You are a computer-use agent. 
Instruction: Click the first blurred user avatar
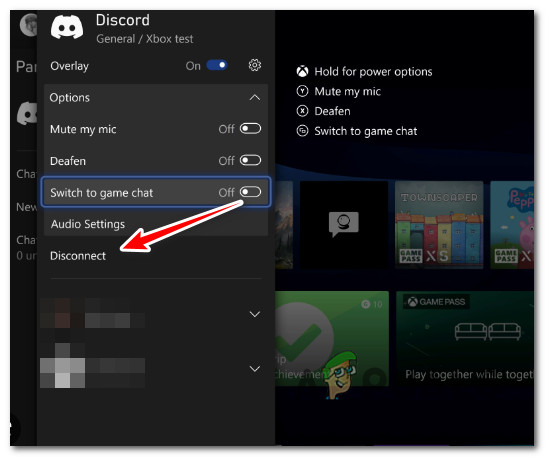pos(63,313)
